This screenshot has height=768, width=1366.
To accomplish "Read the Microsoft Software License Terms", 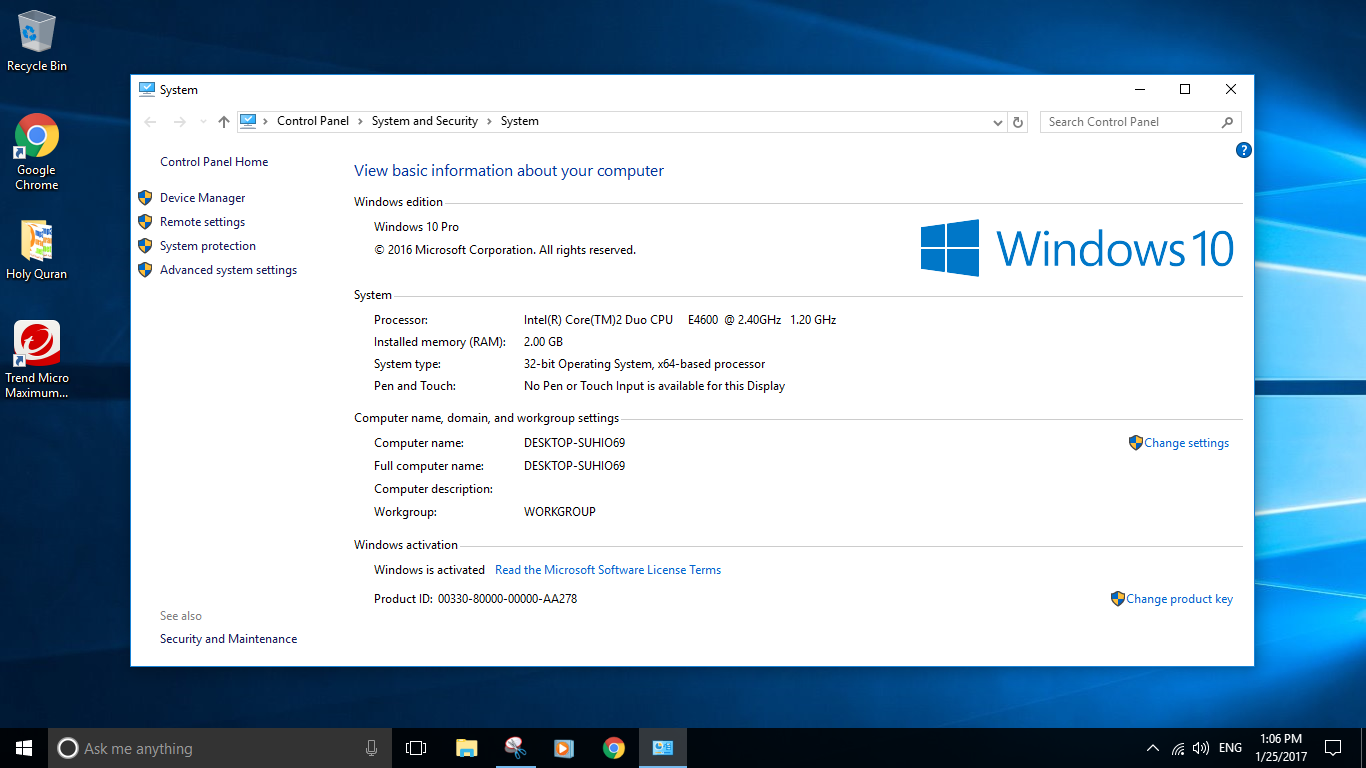I will point(608,570).
